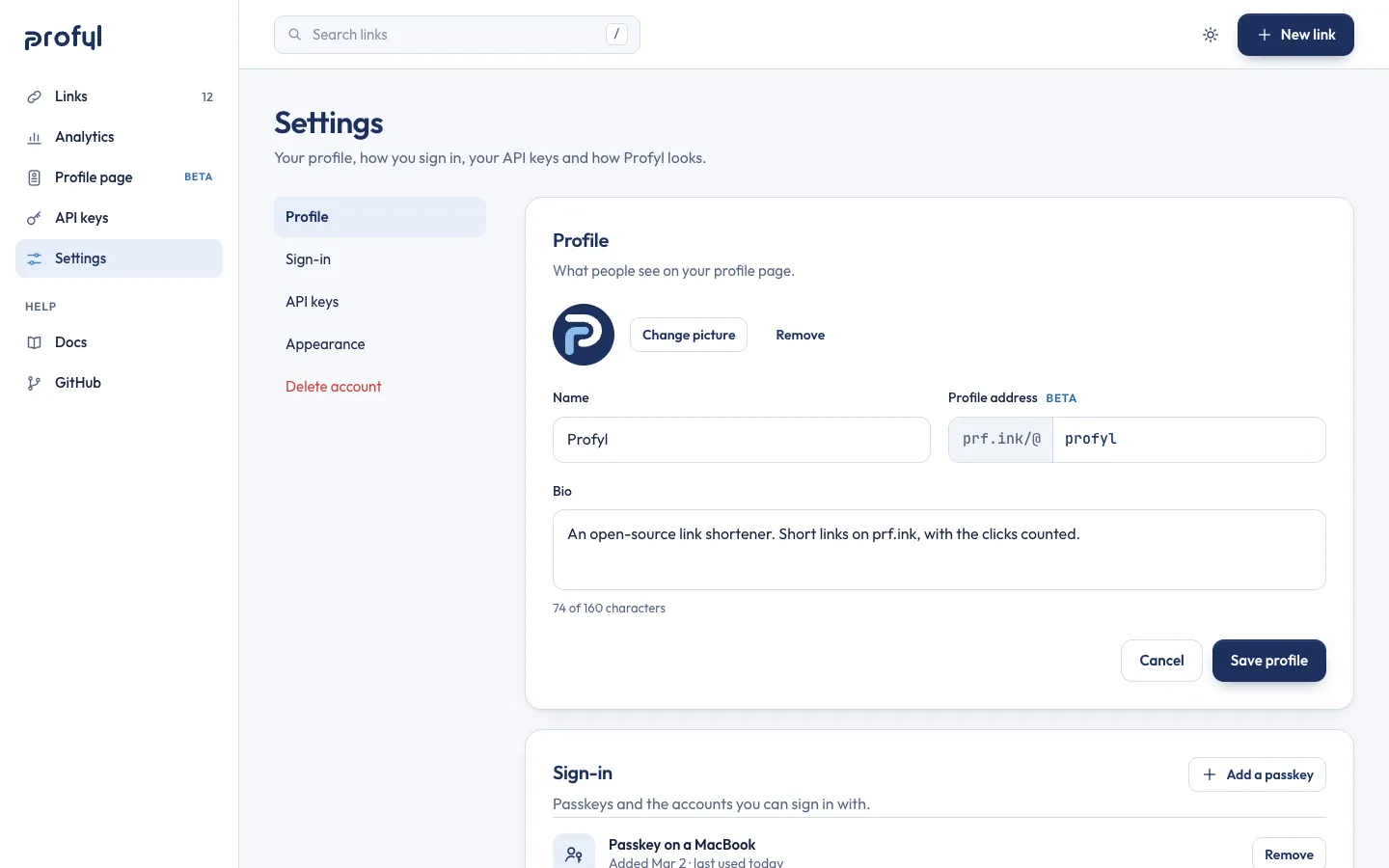Image resolution: width=1389 pixels, height=868 pixels.
Task: Click the Profile card heading
Action: point(581,241)
